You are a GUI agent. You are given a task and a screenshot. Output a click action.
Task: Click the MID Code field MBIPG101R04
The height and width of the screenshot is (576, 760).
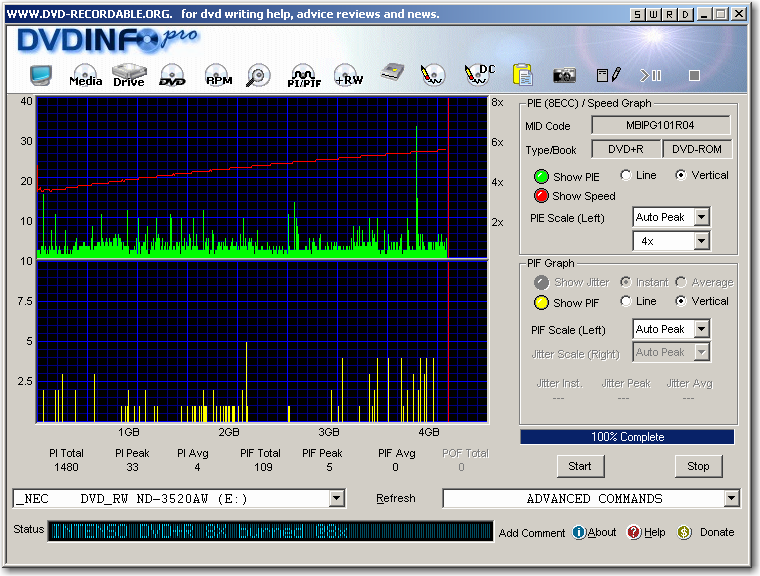660,125
